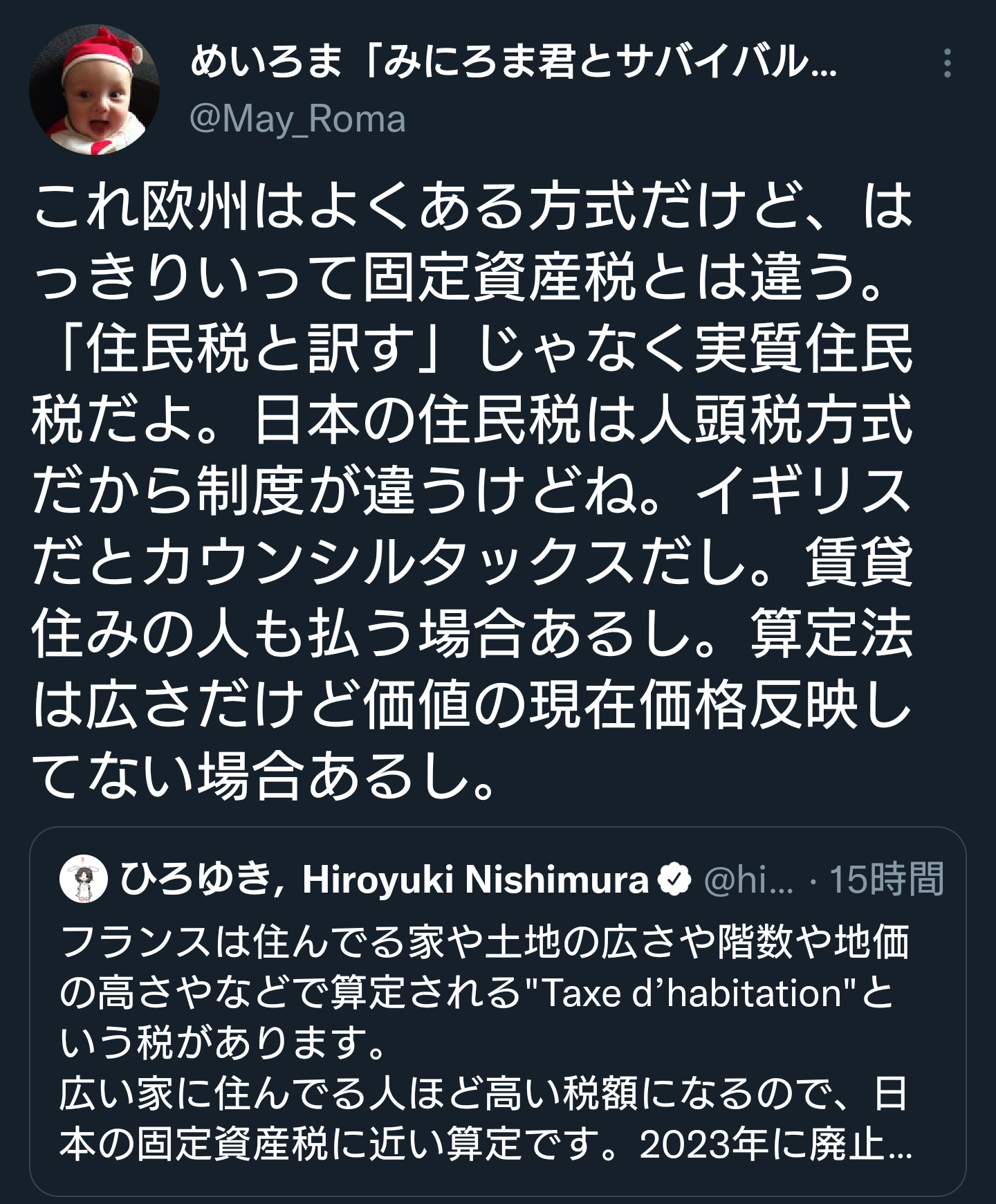Viewport: 996px width, 1204px height.
Task: Tap quoted line 広い家に住んでる人ほど高い税額
Action: coord(483,1095)
